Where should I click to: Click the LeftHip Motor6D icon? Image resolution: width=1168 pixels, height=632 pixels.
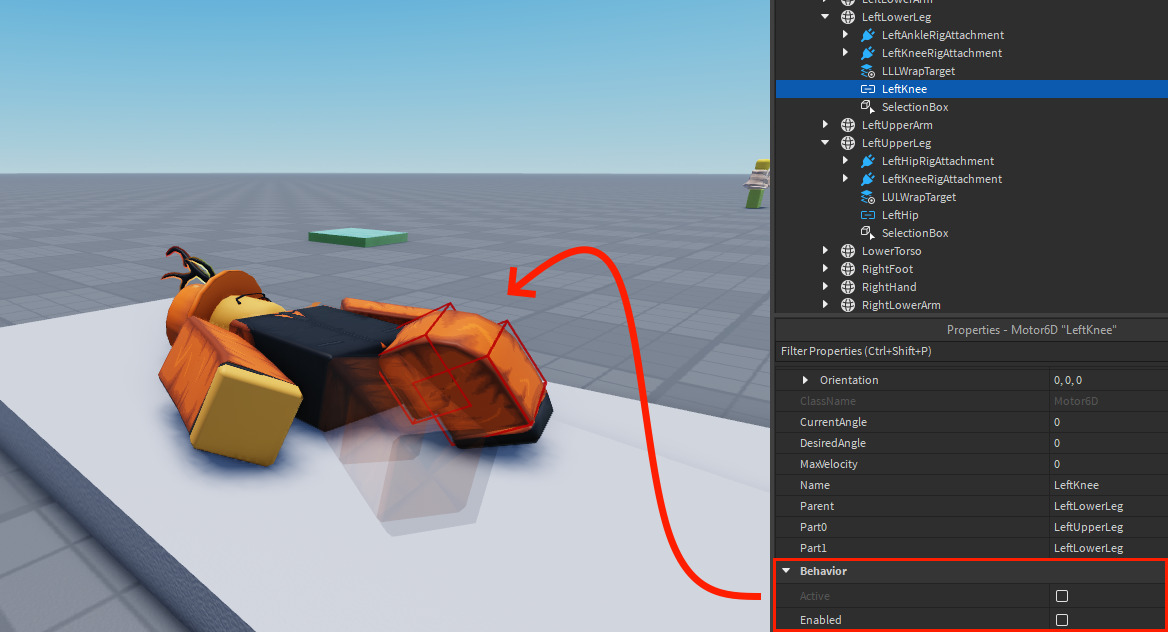click(x=868, y=215)
